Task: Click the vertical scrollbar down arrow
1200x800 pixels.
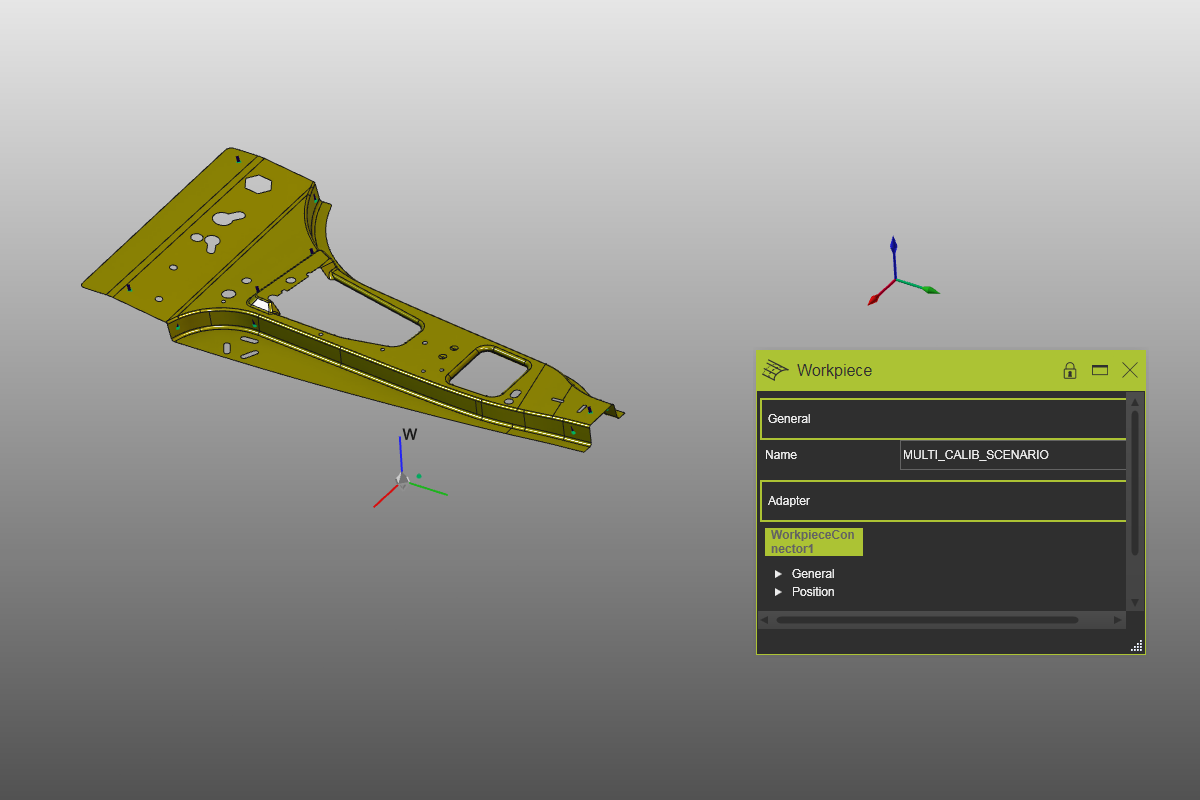Action: pyautogui.click(x=1135, y=602)
